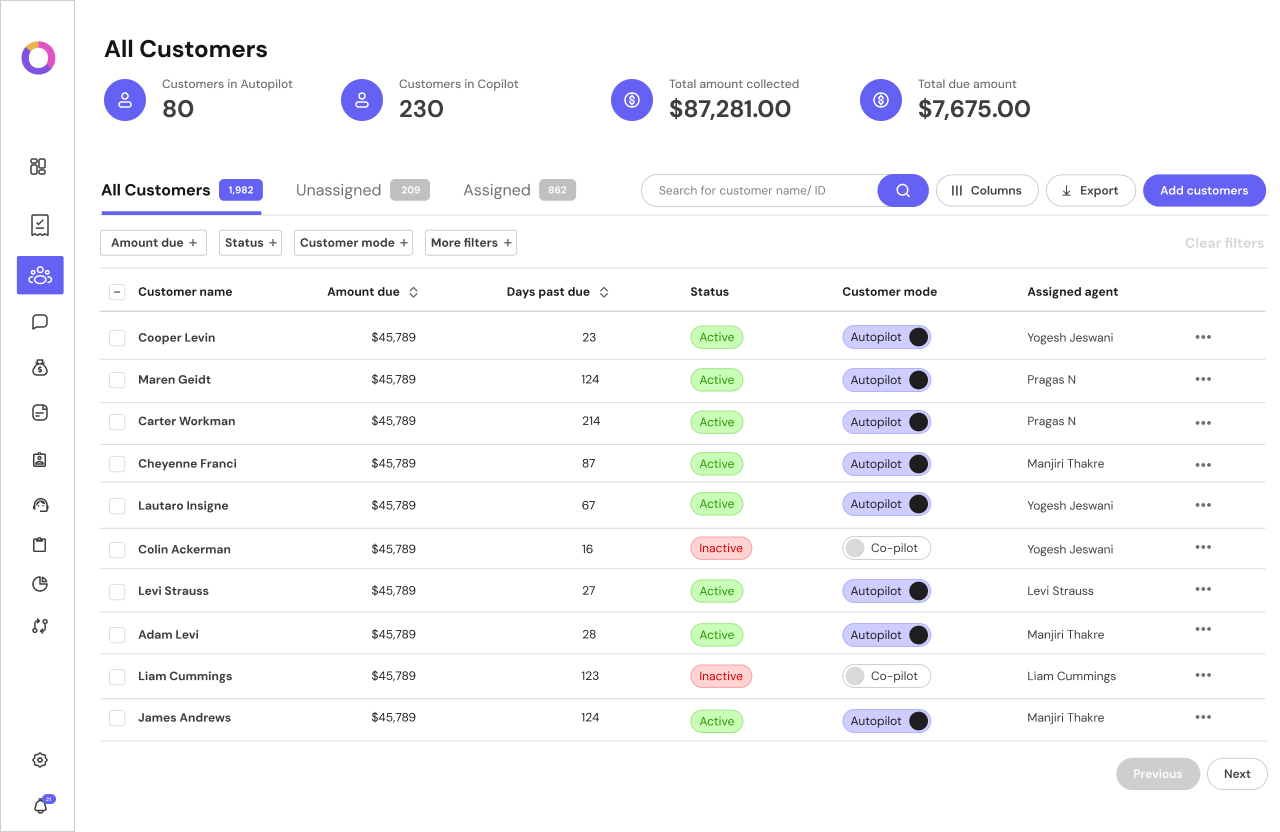Image resolution: width=1280 pixels, height=832 pixels.
Task: Click the workflow arrows icon in sidebar
Action: pyautogui.click(x=40, y=625)
